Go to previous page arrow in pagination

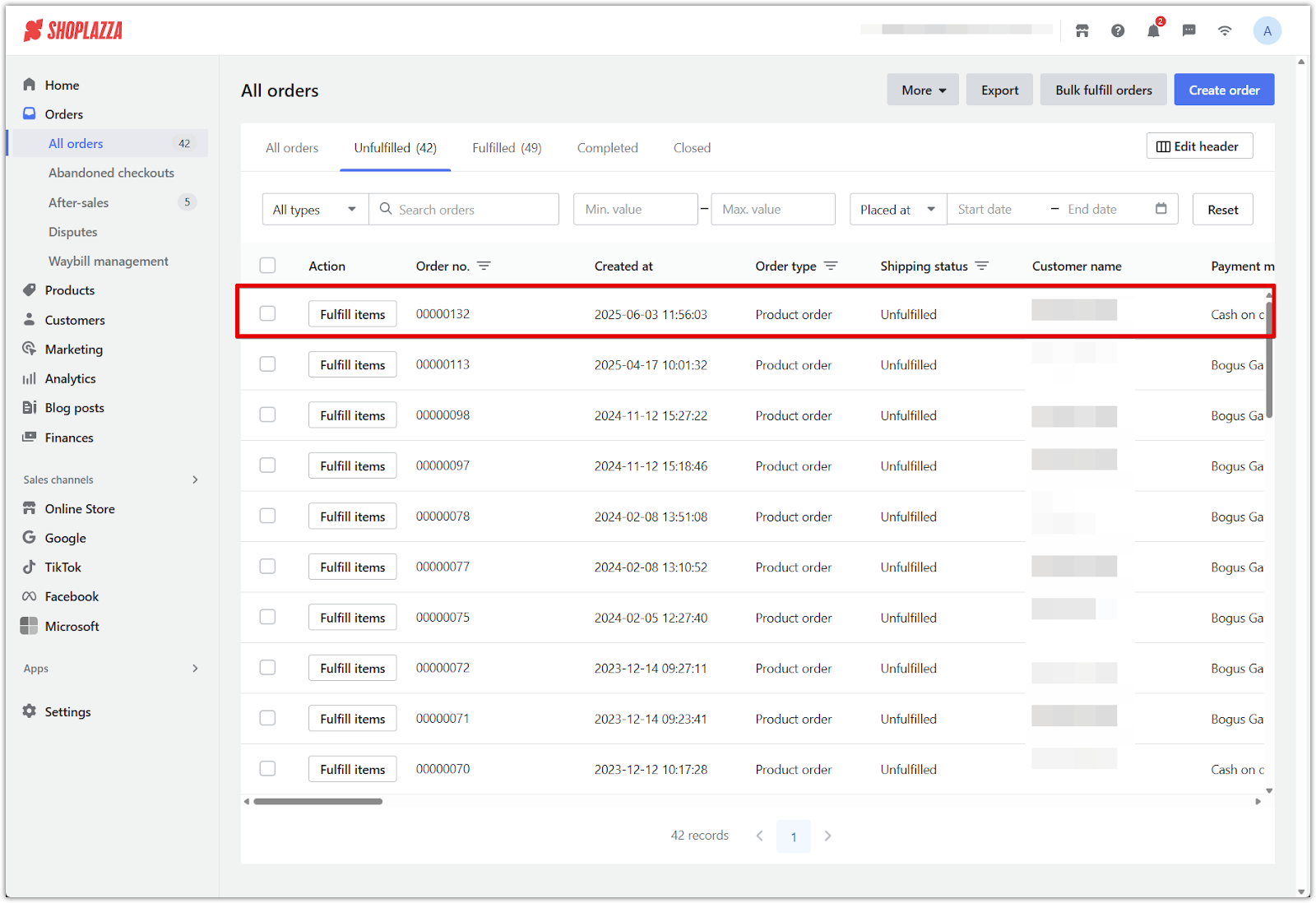point(759,836)
